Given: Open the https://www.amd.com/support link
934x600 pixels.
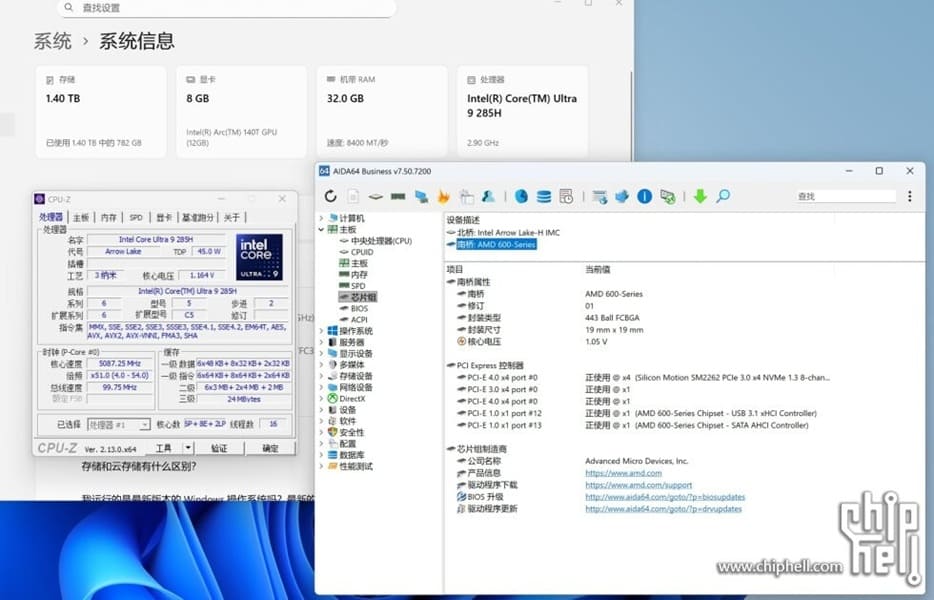Looking at the screenshot, I should 638,485.
